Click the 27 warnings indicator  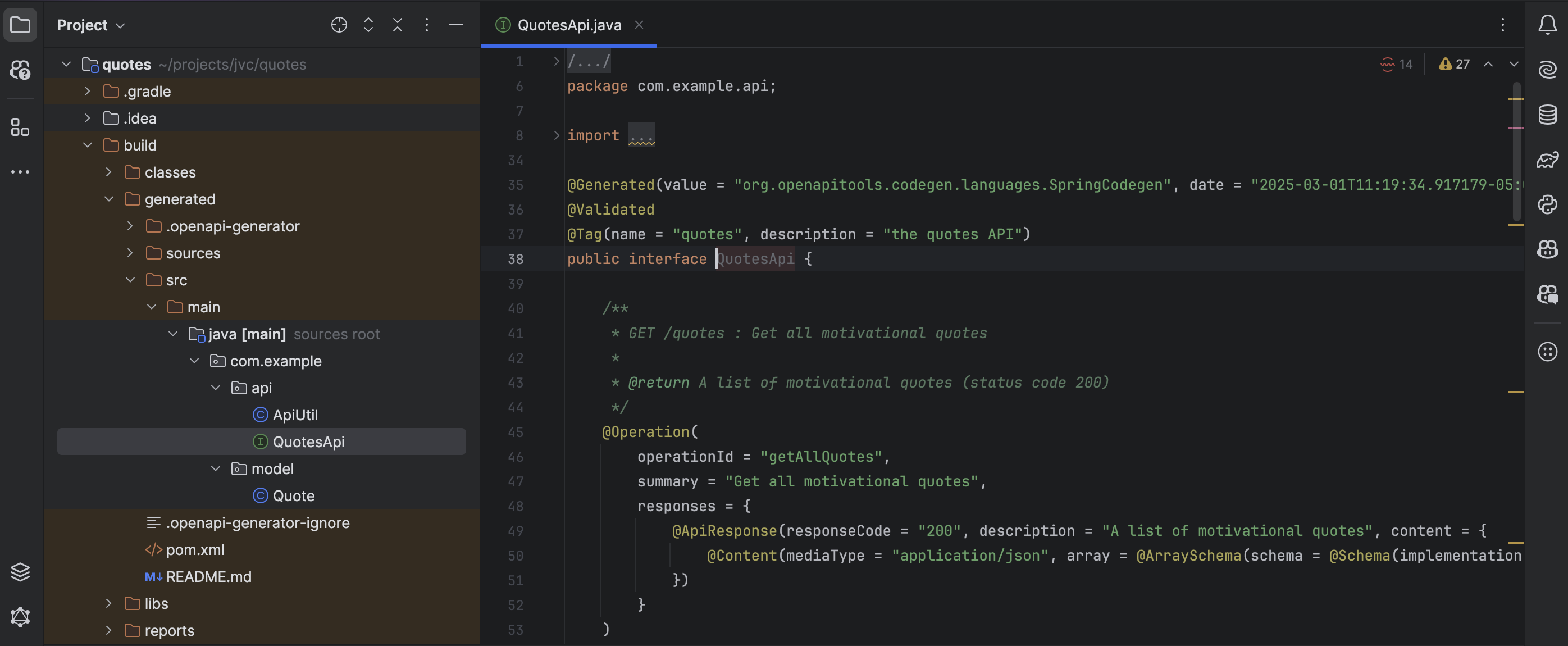click(1455, 64)
